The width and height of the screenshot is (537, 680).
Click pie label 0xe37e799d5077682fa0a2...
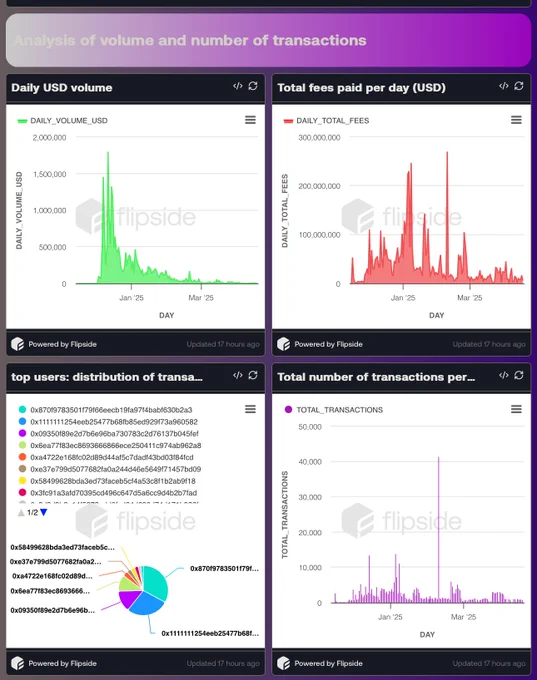(55, 562)
